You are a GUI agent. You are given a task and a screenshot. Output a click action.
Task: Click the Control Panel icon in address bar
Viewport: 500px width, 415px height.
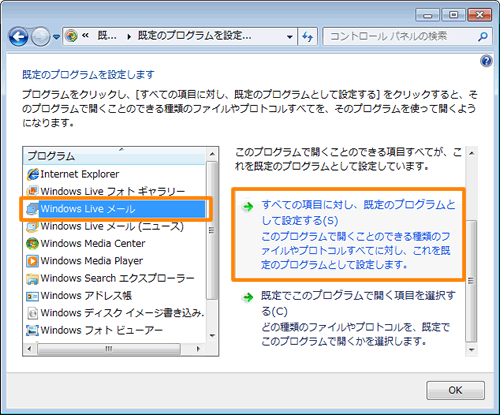(71, 36)
